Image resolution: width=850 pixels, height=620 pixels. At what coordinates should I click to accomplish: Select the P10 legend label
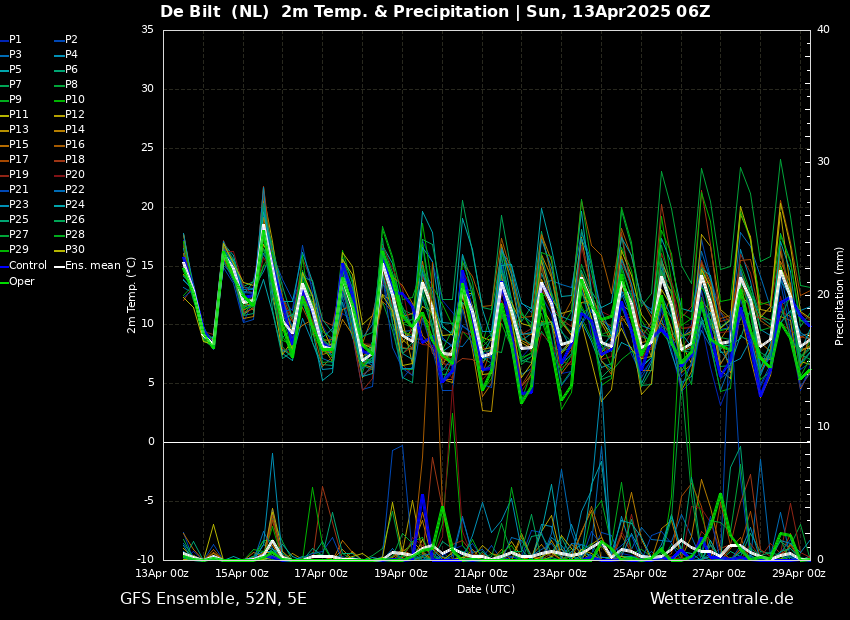tap(75, 99)
